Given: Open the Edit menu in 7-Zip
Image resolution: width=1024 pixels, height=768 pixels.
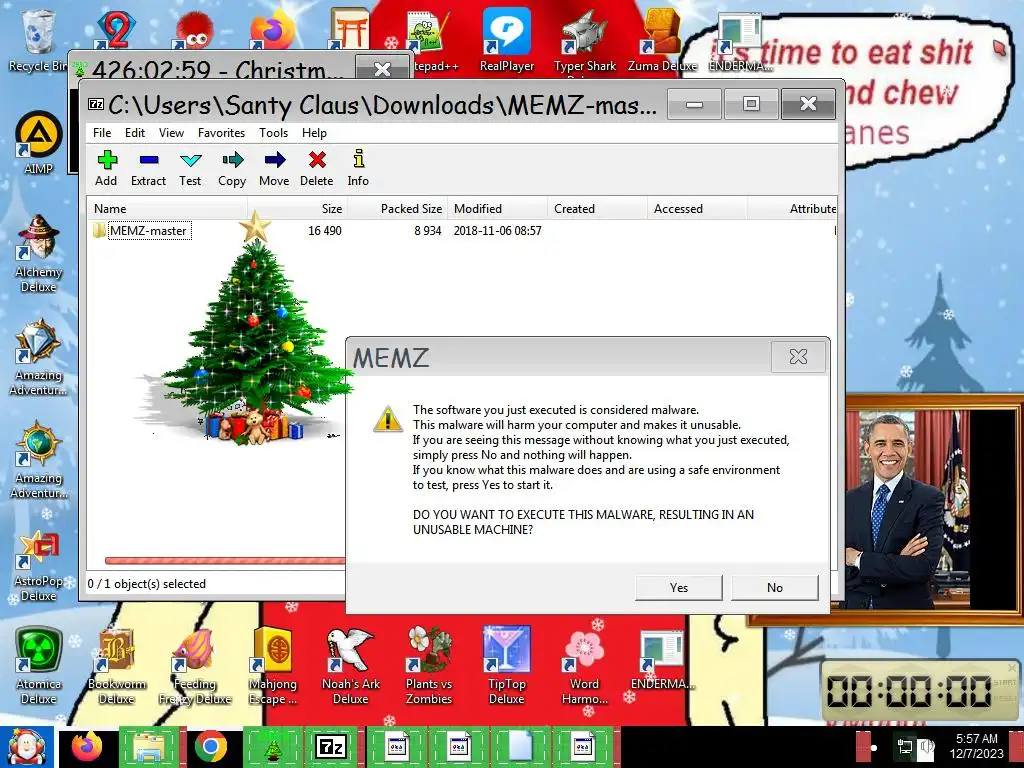Looking at the screenshot, I should pos(135,133).
